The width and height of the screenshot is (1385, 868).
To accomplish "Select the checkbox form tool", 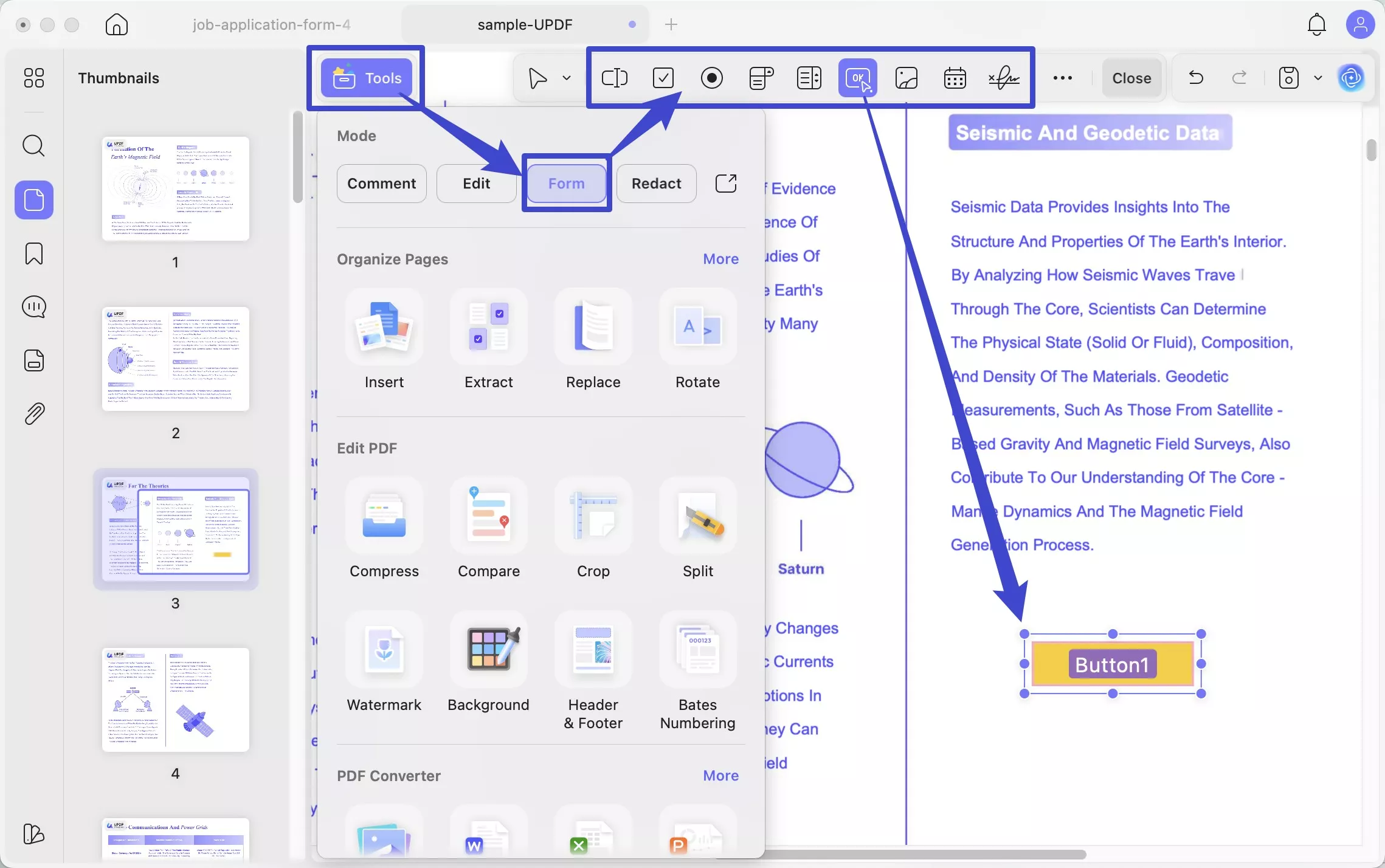I will click(x=663, y=78).
